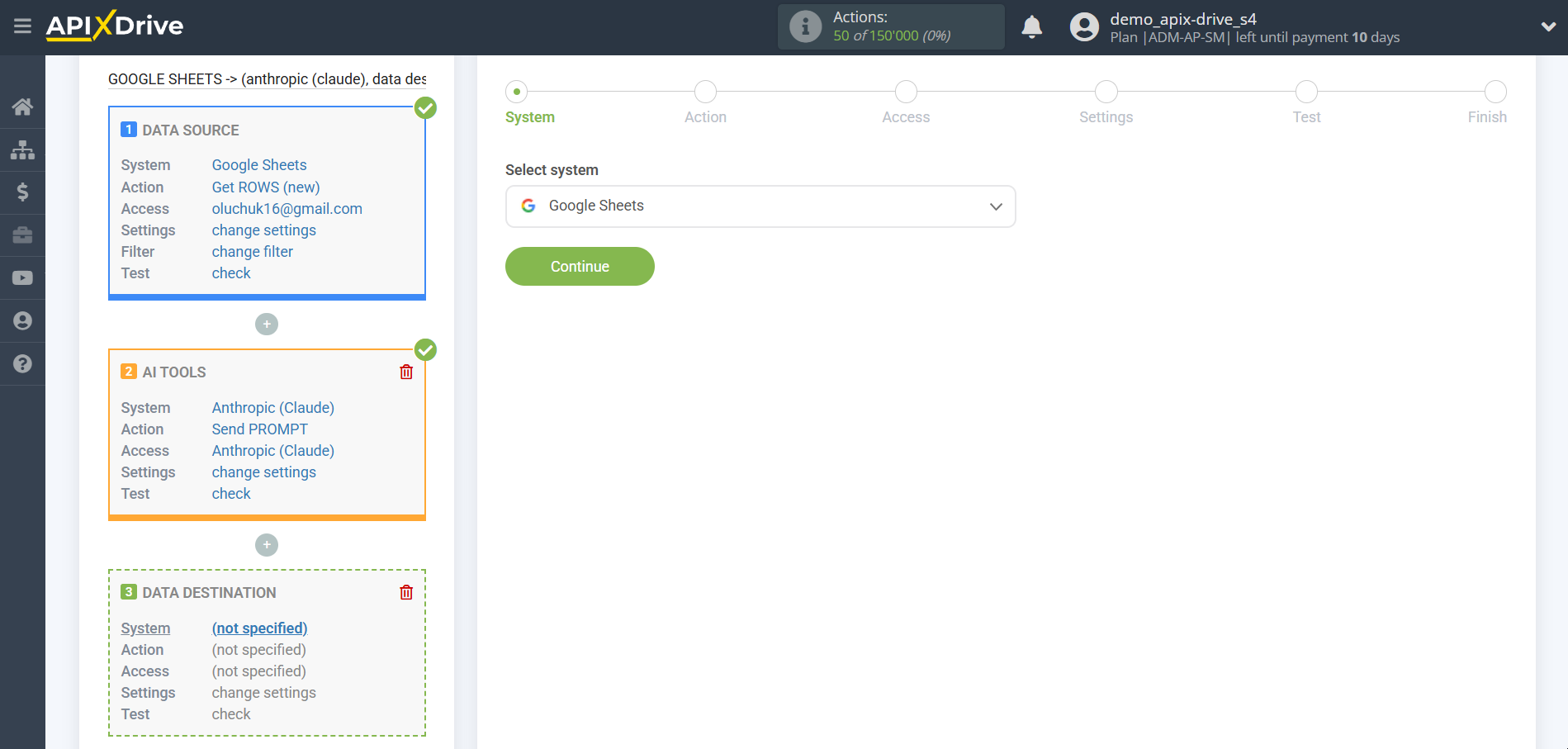Image resolution: width=1568 pixels, height=749 pixels.
Task: Add step after Data Source block
Action: (x=267, y=325)
